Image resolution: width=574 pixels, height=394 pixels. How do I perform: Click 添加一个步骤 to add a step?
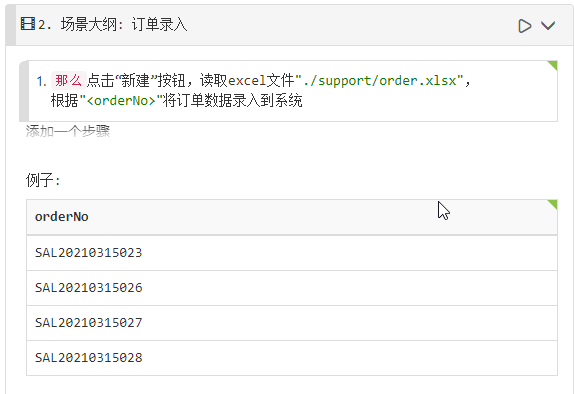68,131
